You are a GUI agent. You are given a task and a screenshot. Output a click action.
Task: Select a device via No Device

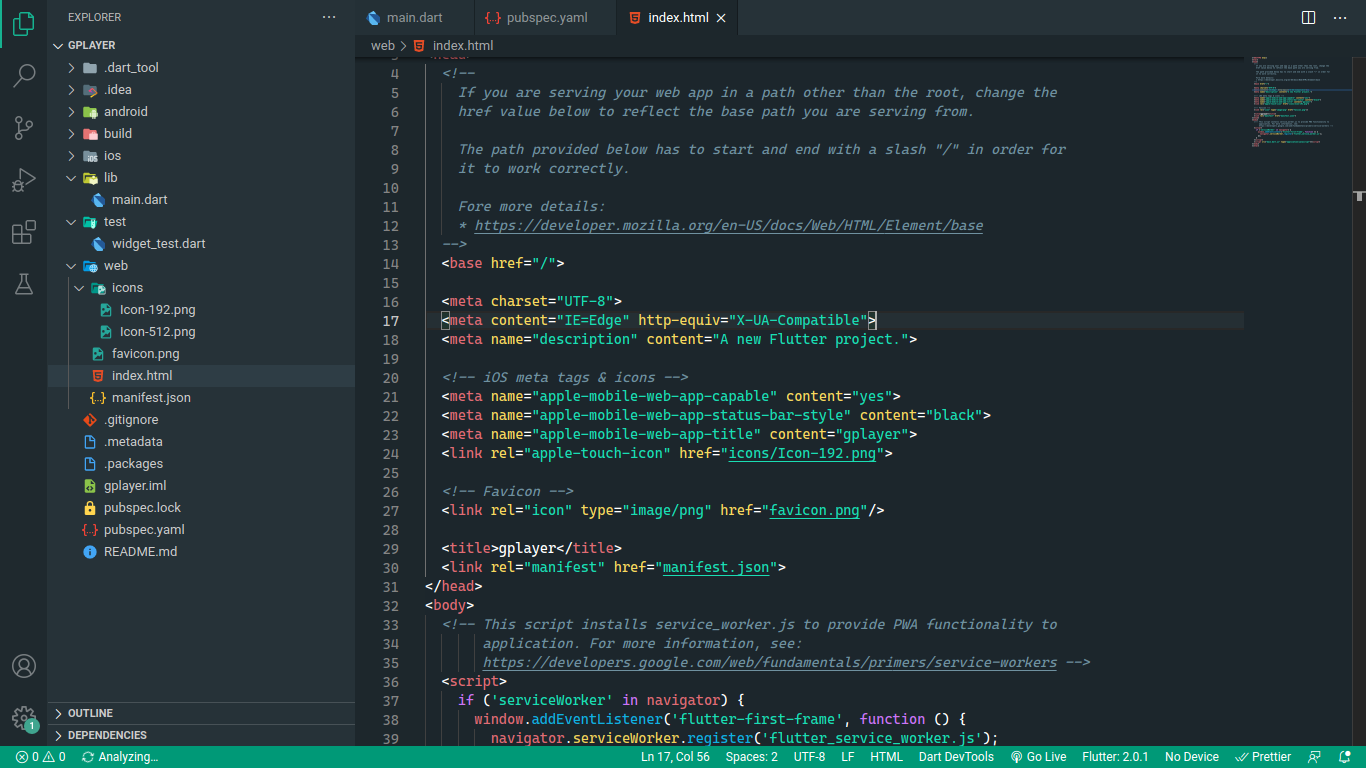[x=1192, y=757]
